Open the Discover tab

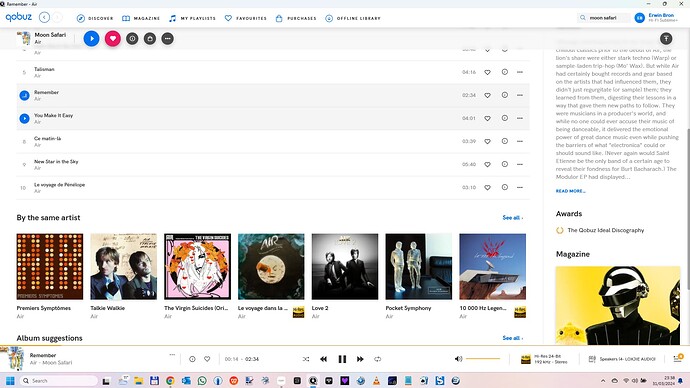(95, 18)
